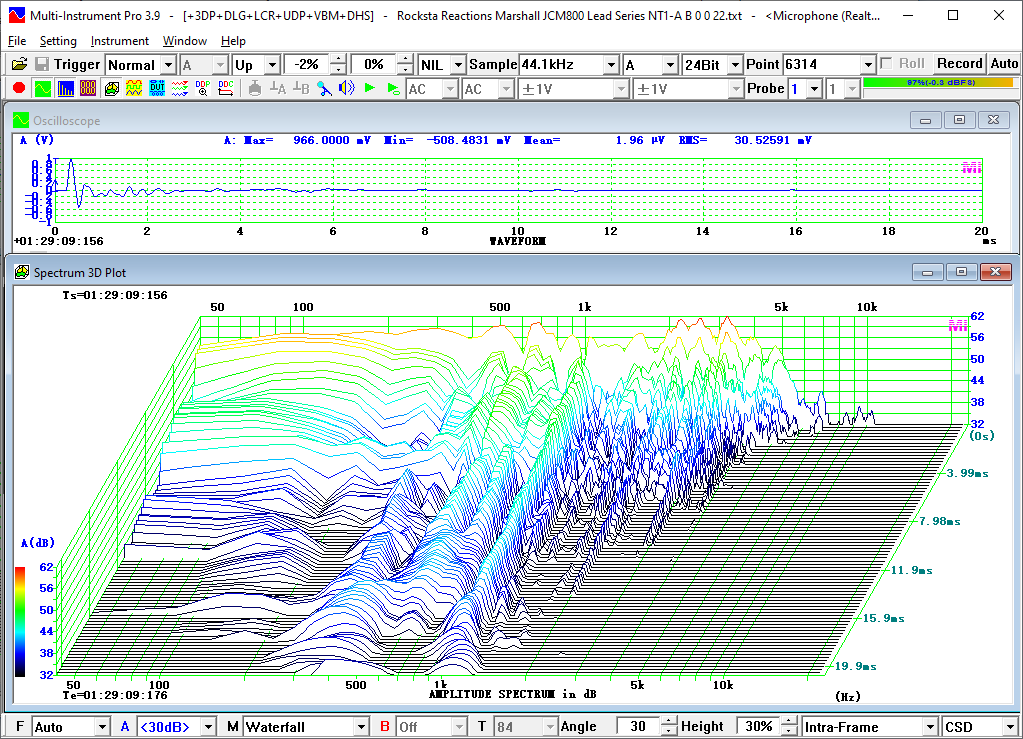Image resolution: width=1023 pixels, height=739 pixels.
Task: Open the <30dB> range dropdown
Action: click(x=208, y=727)
